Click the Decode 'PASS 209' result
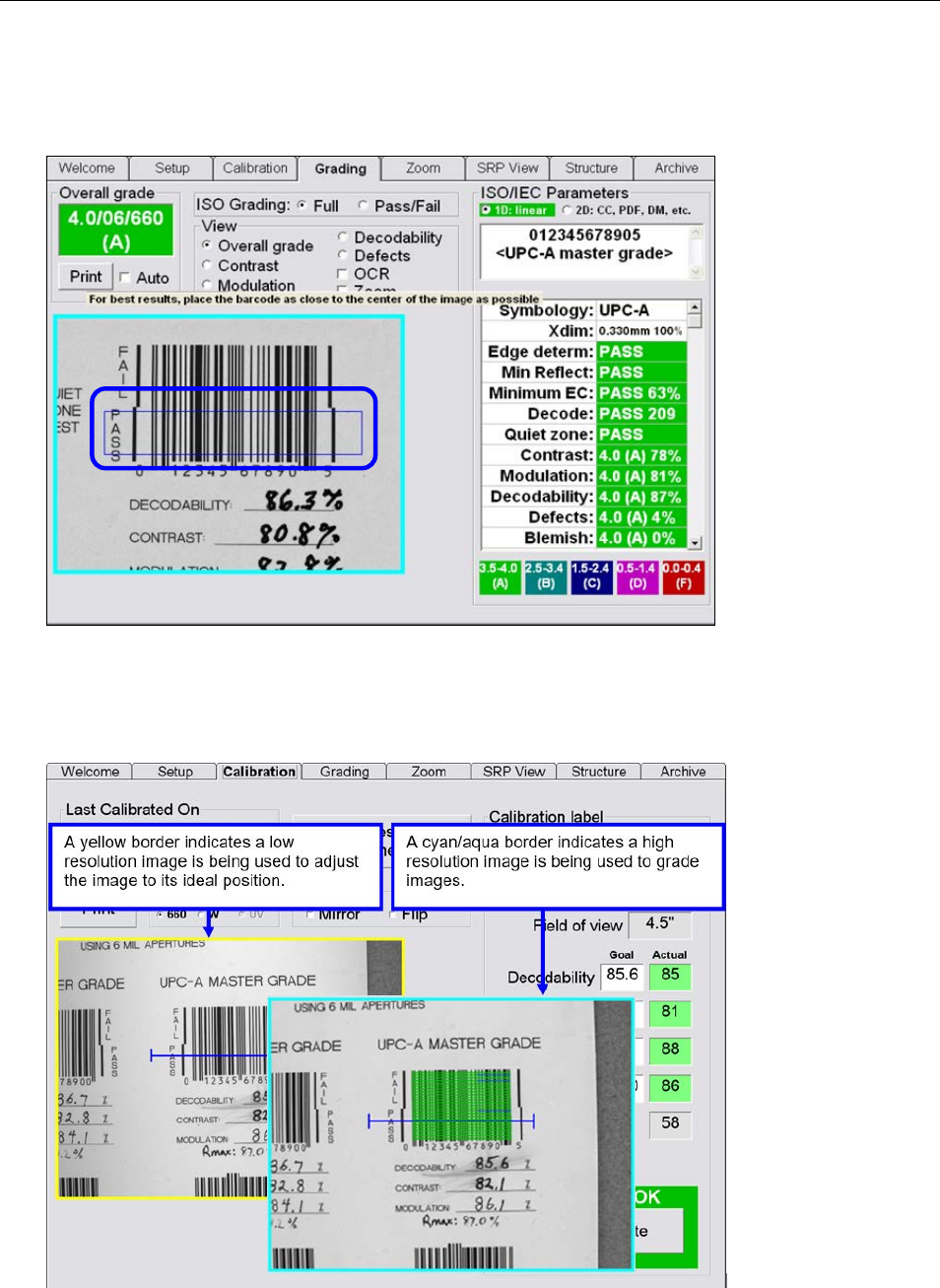Screen dimensions: 940x1288 pyautogui.click(x=641, y=414)
